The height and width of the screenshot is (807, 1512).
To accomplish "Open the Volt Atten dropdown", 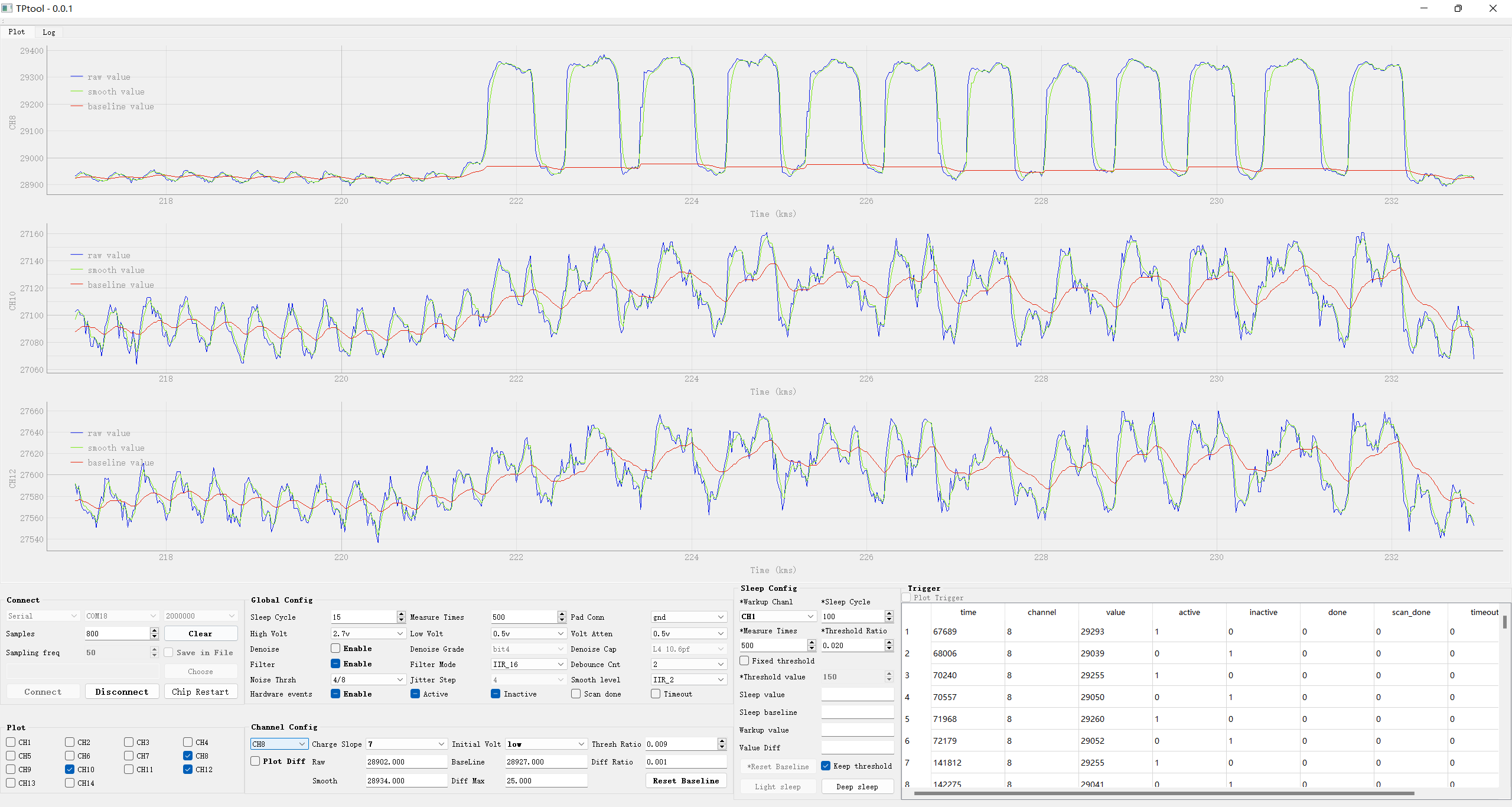I will 688,633.
